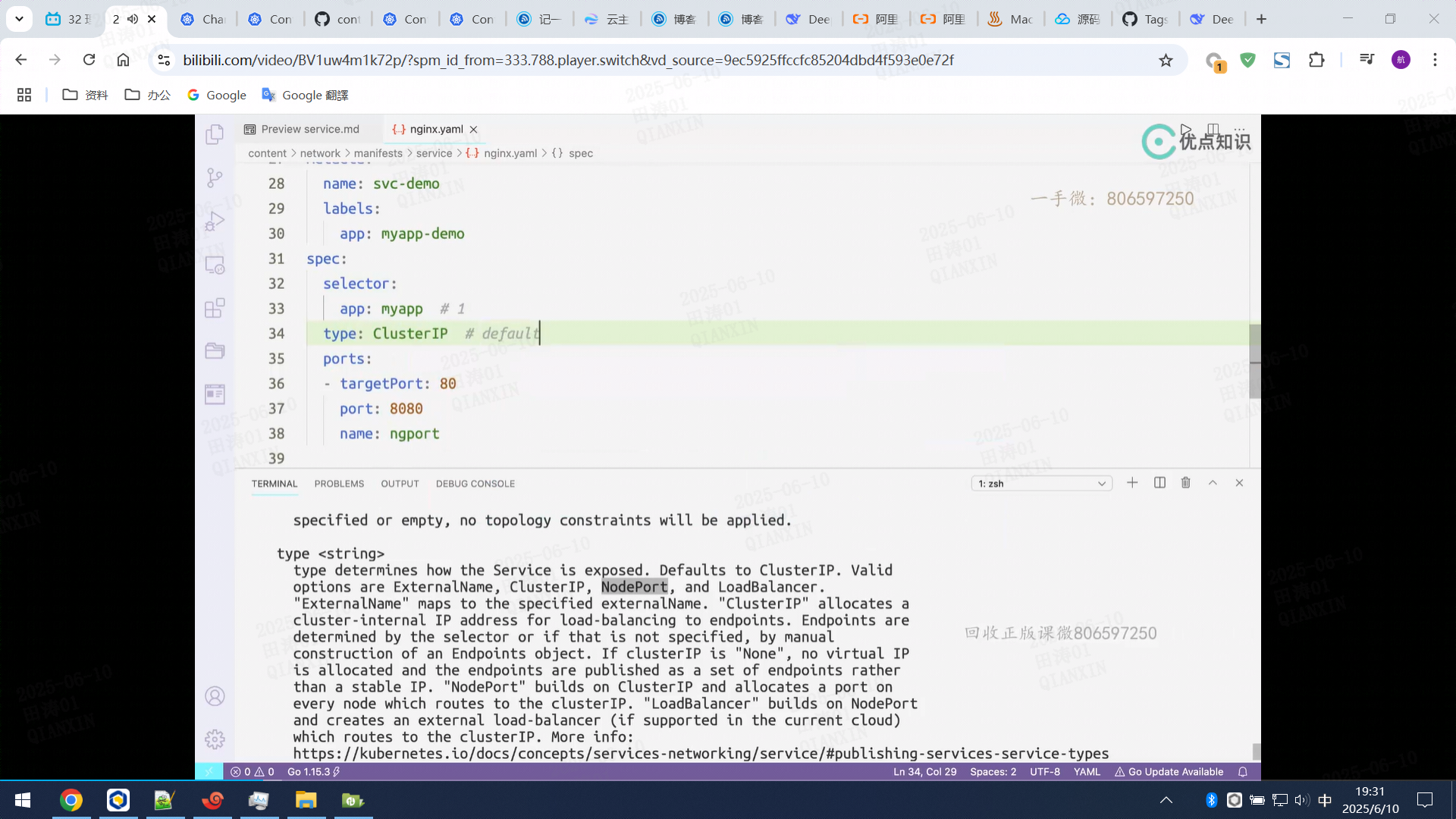Click the YAML language mode indicator
This screenshot has height=819, width=1456.
coord(1087,772)
